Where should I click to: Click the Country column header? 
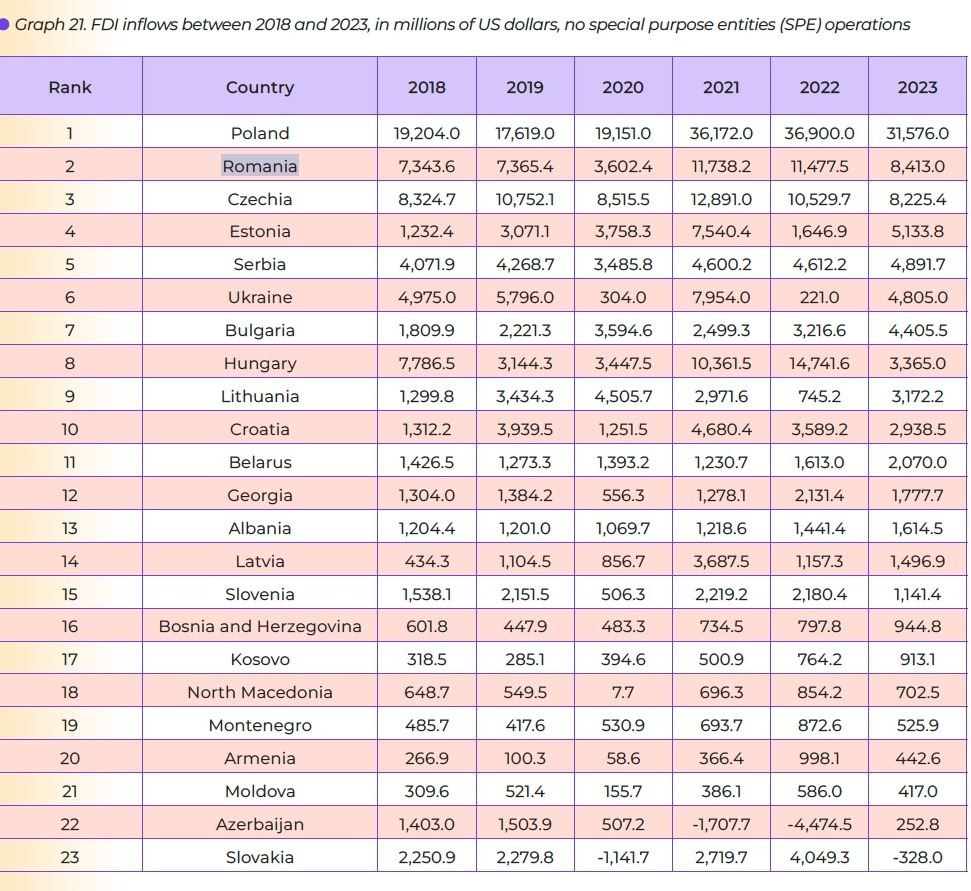click(x=260, y=87)
